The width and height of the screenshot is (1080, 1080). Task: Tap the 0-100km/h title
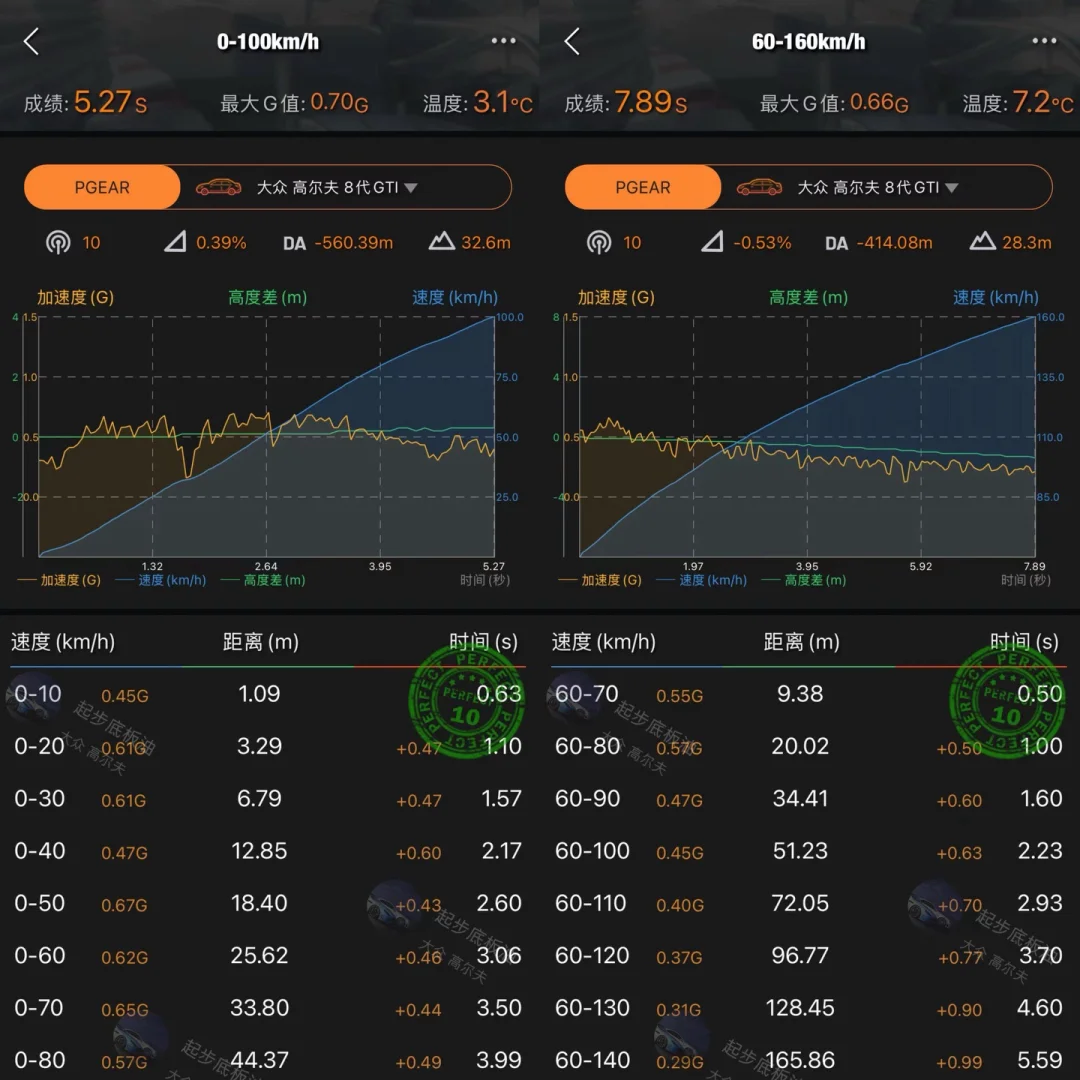pyautogui.click(x=268, y=41)
